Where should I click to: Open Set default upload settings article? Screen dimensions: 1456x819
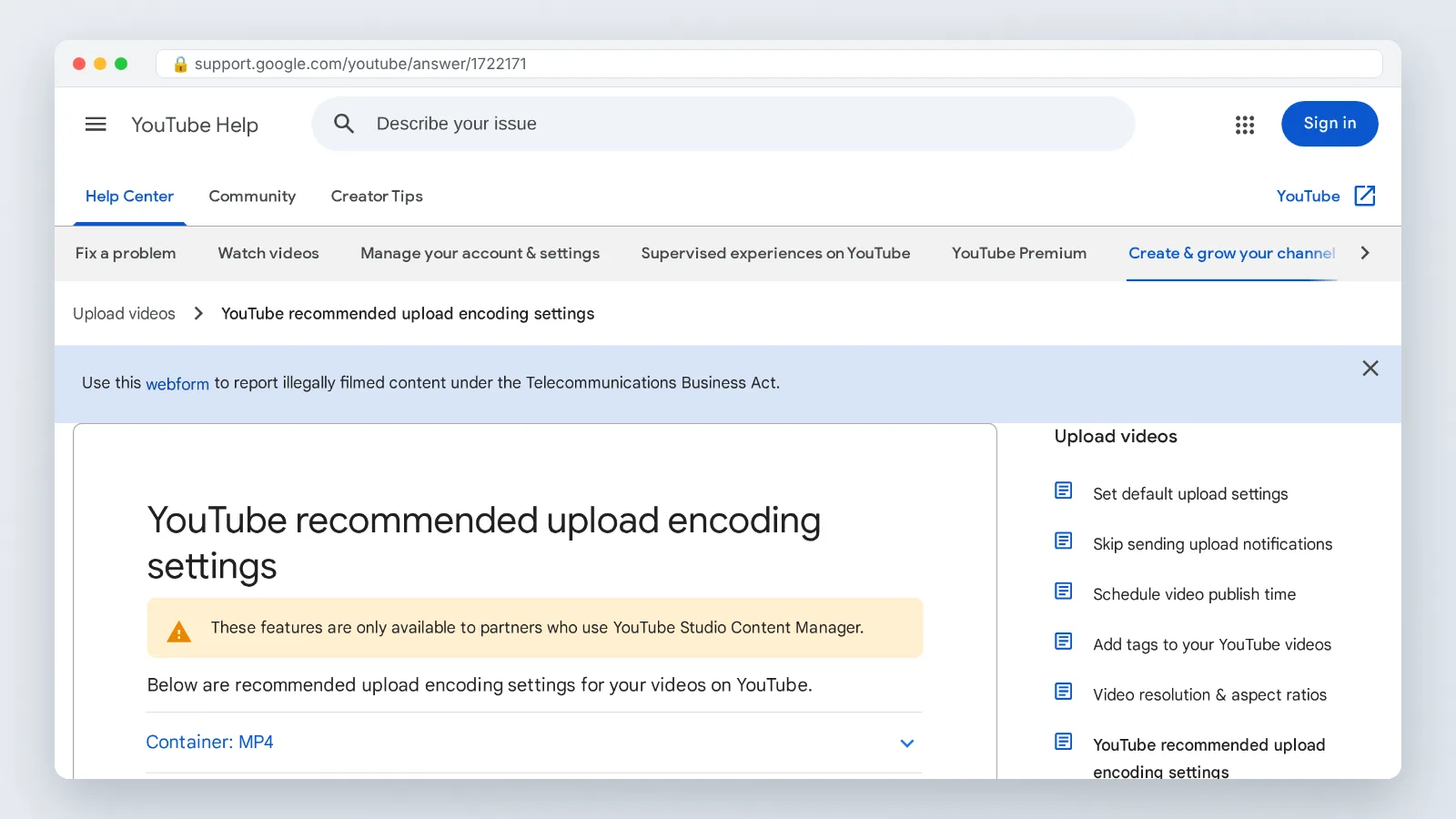[x=1190, y=493]
